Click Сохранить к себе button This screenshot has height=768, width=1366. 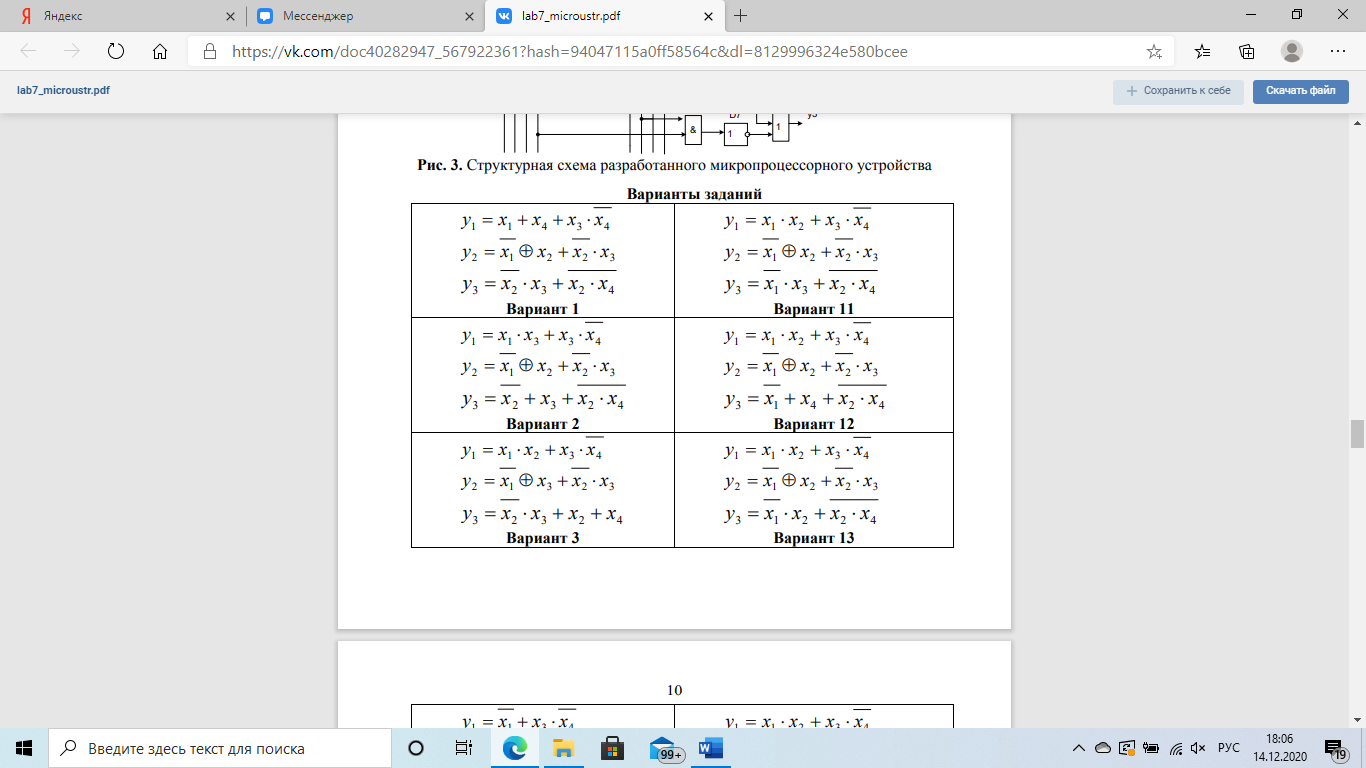1178,91
